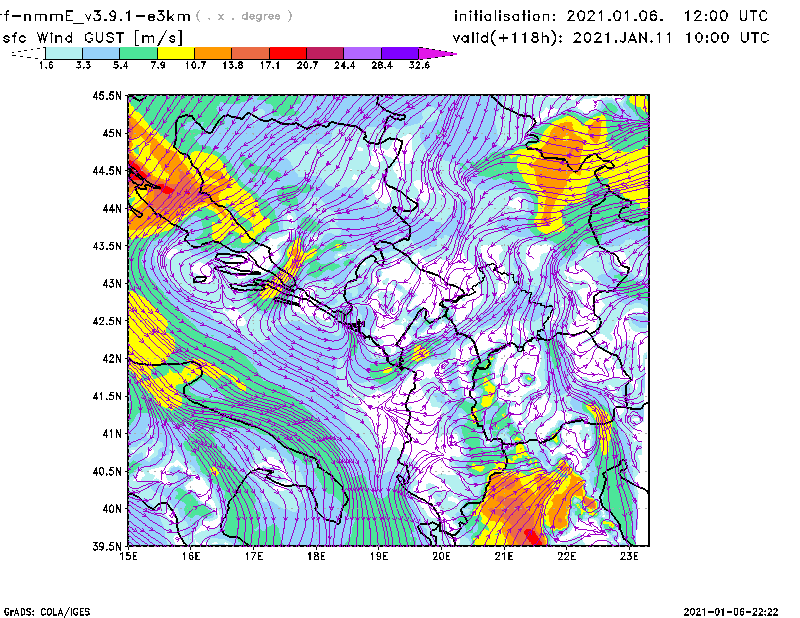Click the 'GrADS: COLA/IGES' credit text

click(x=47, y=612)
